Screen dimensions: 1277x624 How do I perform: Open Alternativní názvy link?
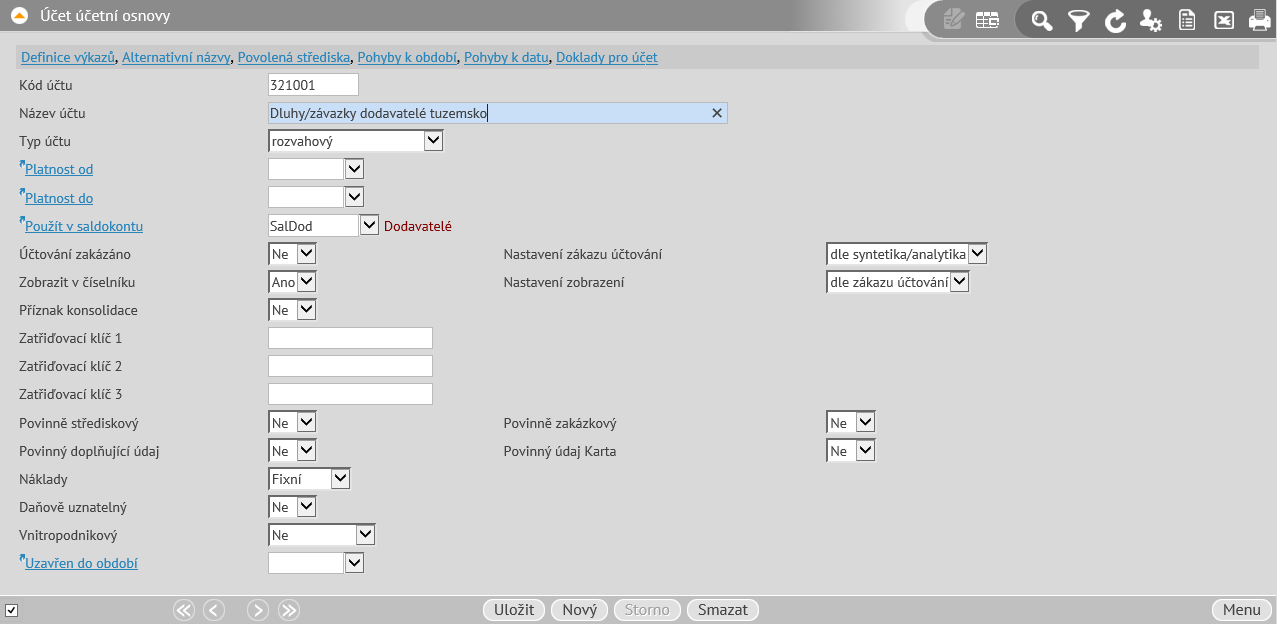coord(176,58)
